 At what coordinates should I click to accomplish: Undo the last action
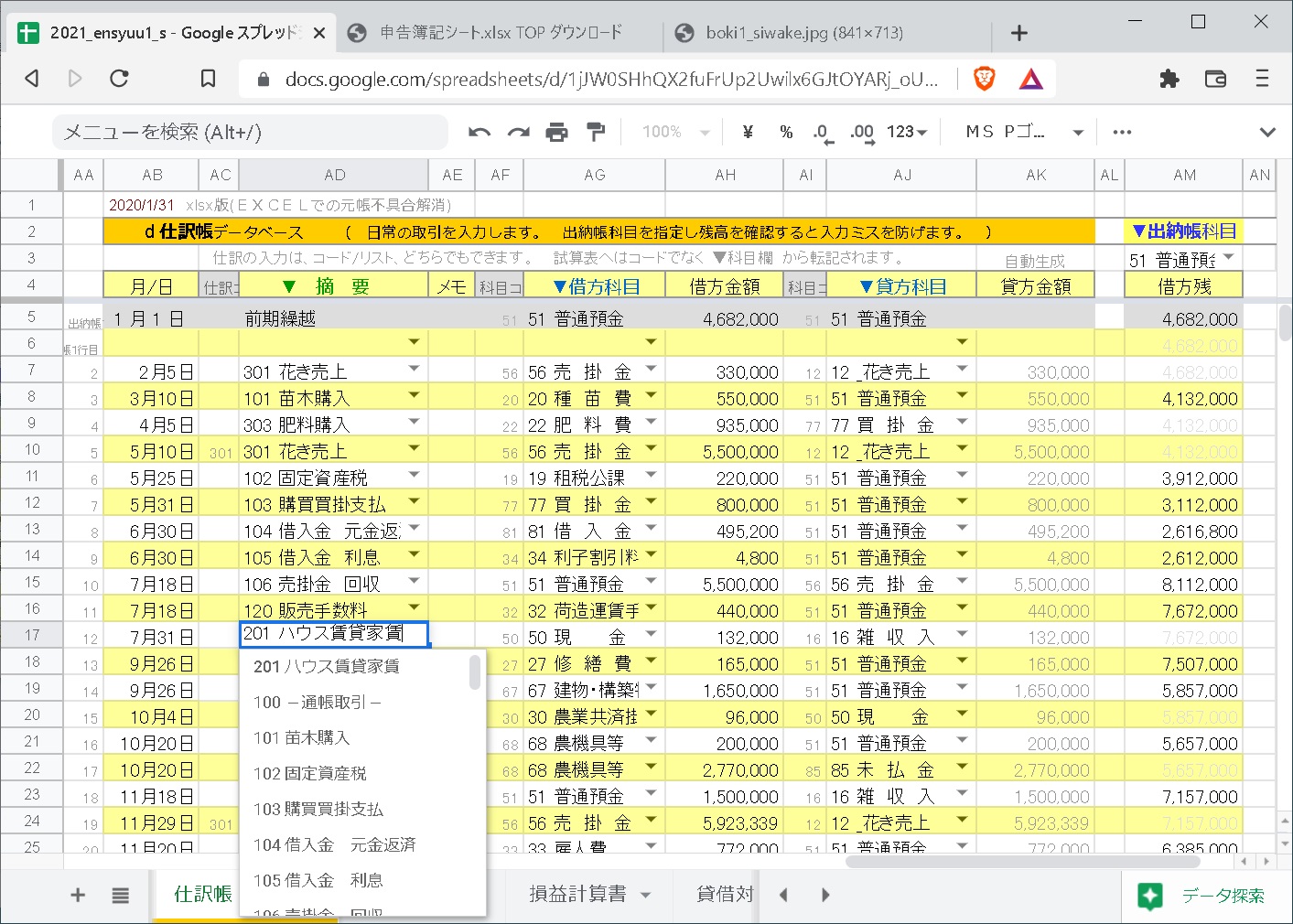pos(479,133)
